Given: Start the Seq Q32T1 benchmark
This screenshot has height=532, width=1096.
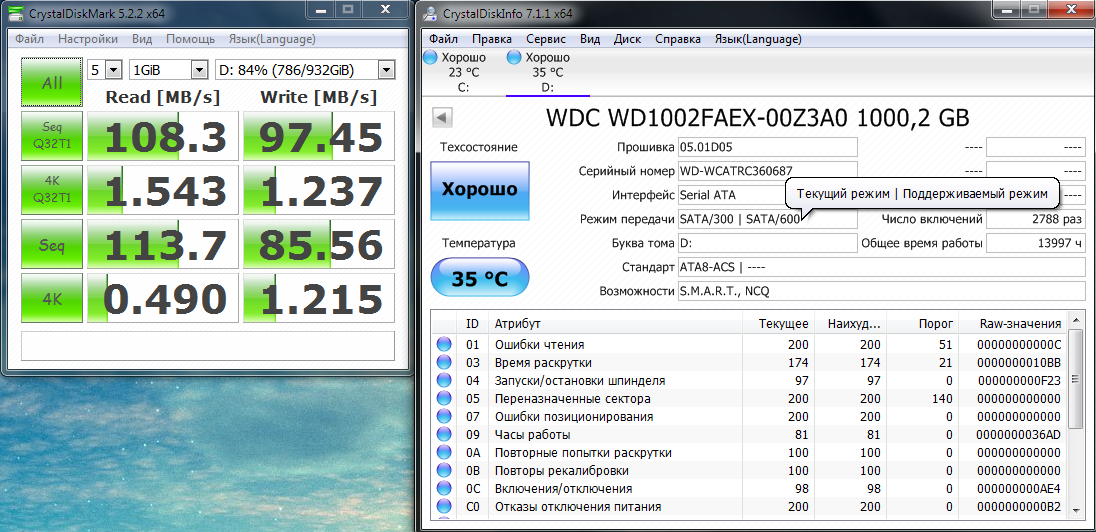Looking at the screenshot, I should coord(52,135).
